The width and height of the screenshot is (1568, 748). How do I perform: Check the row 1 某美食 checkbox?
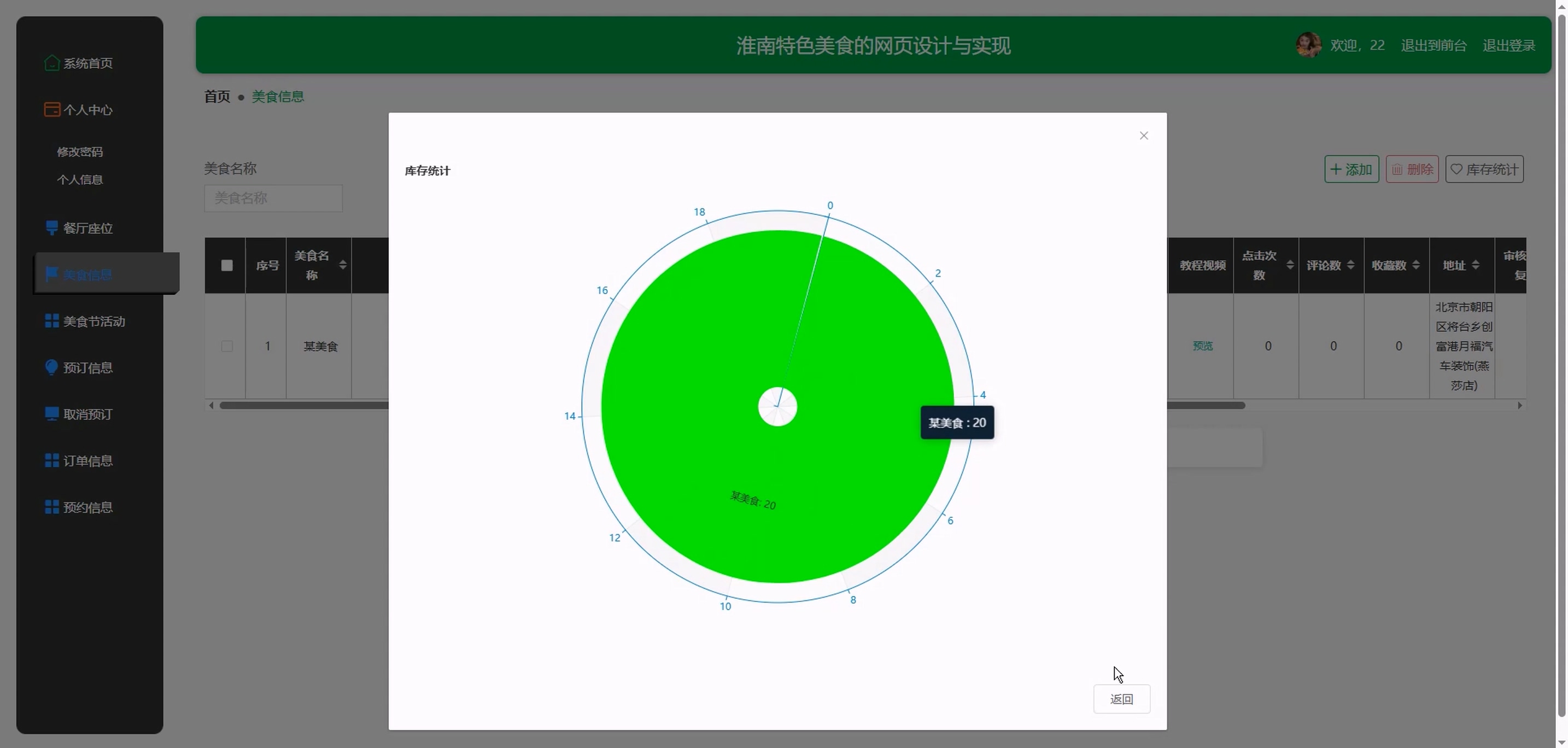tap(227, 346)
